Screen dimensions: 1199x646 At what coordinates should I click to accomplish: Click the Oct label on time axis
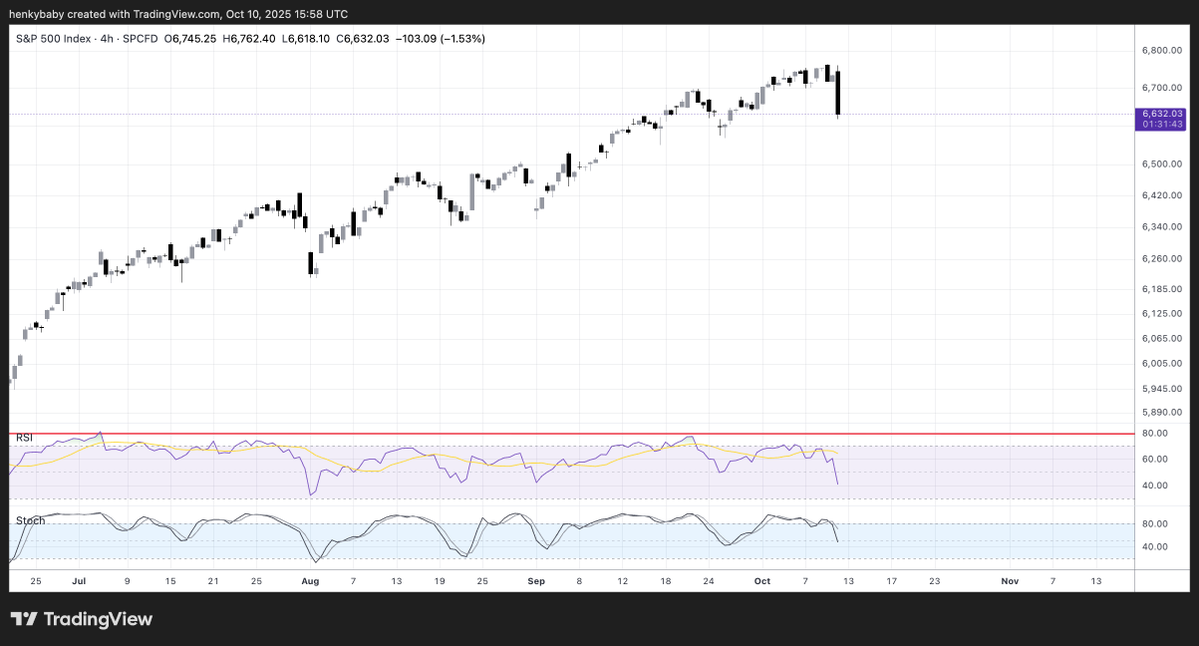(x=763, y=580)
